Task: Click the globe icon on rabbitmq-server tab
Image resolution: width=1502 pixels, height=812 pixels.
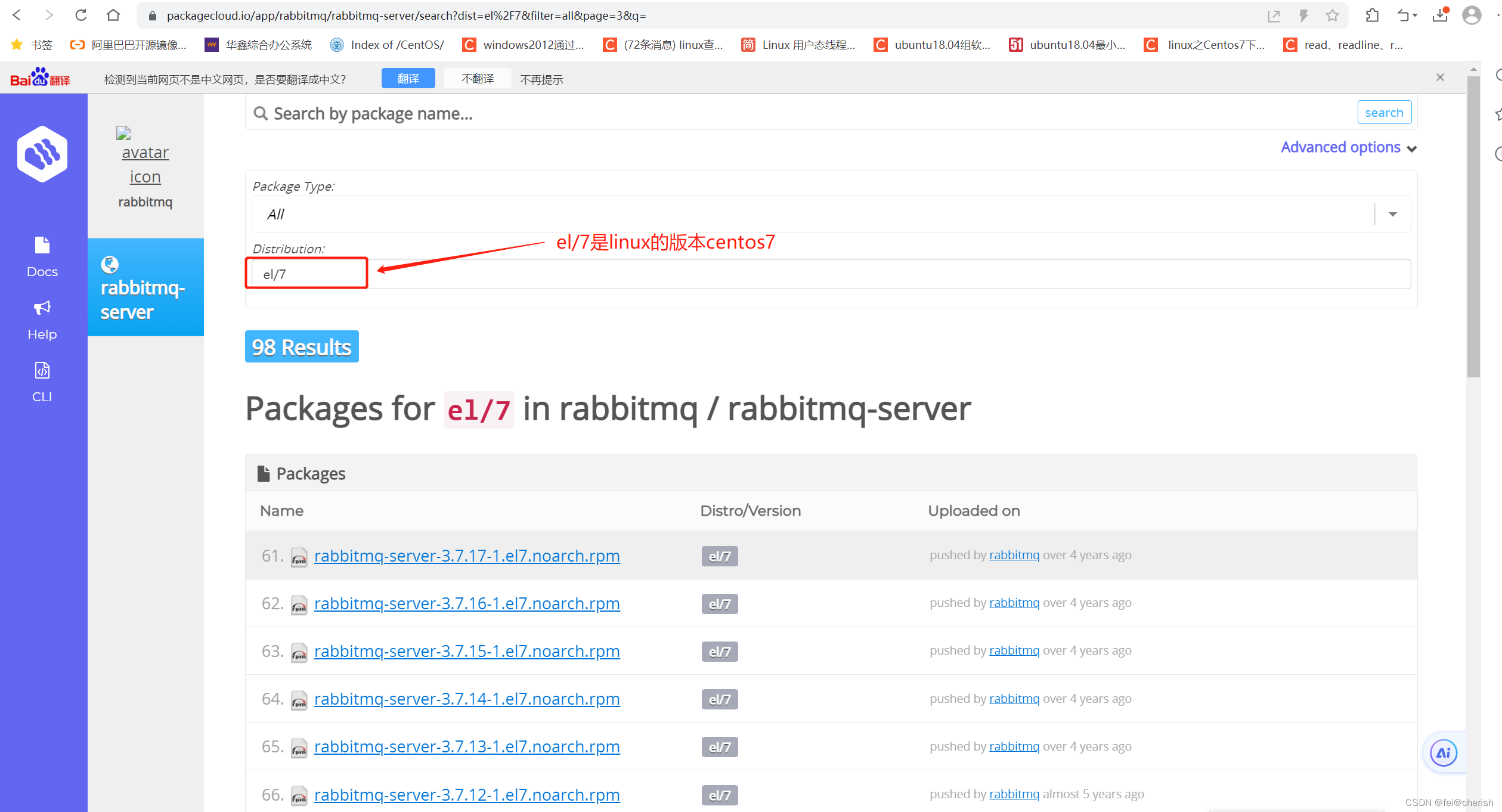Action: pyautogui.click(x=110, y=264)
